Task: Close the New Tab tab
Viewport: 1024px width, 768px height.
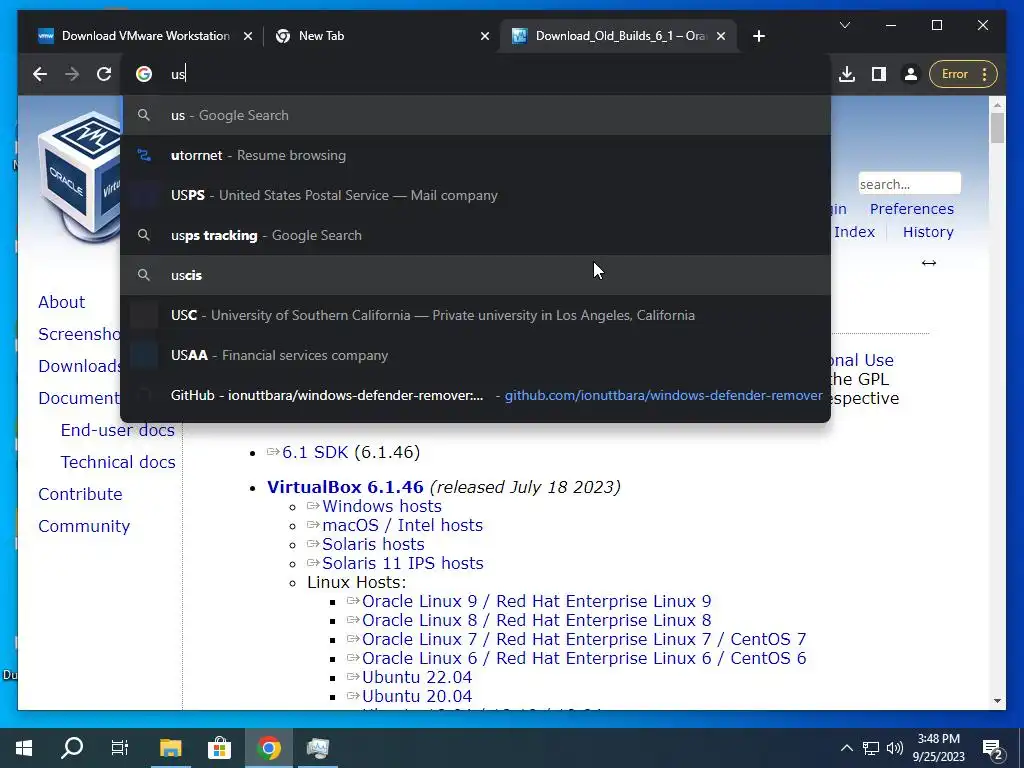Action: point(485,36)
